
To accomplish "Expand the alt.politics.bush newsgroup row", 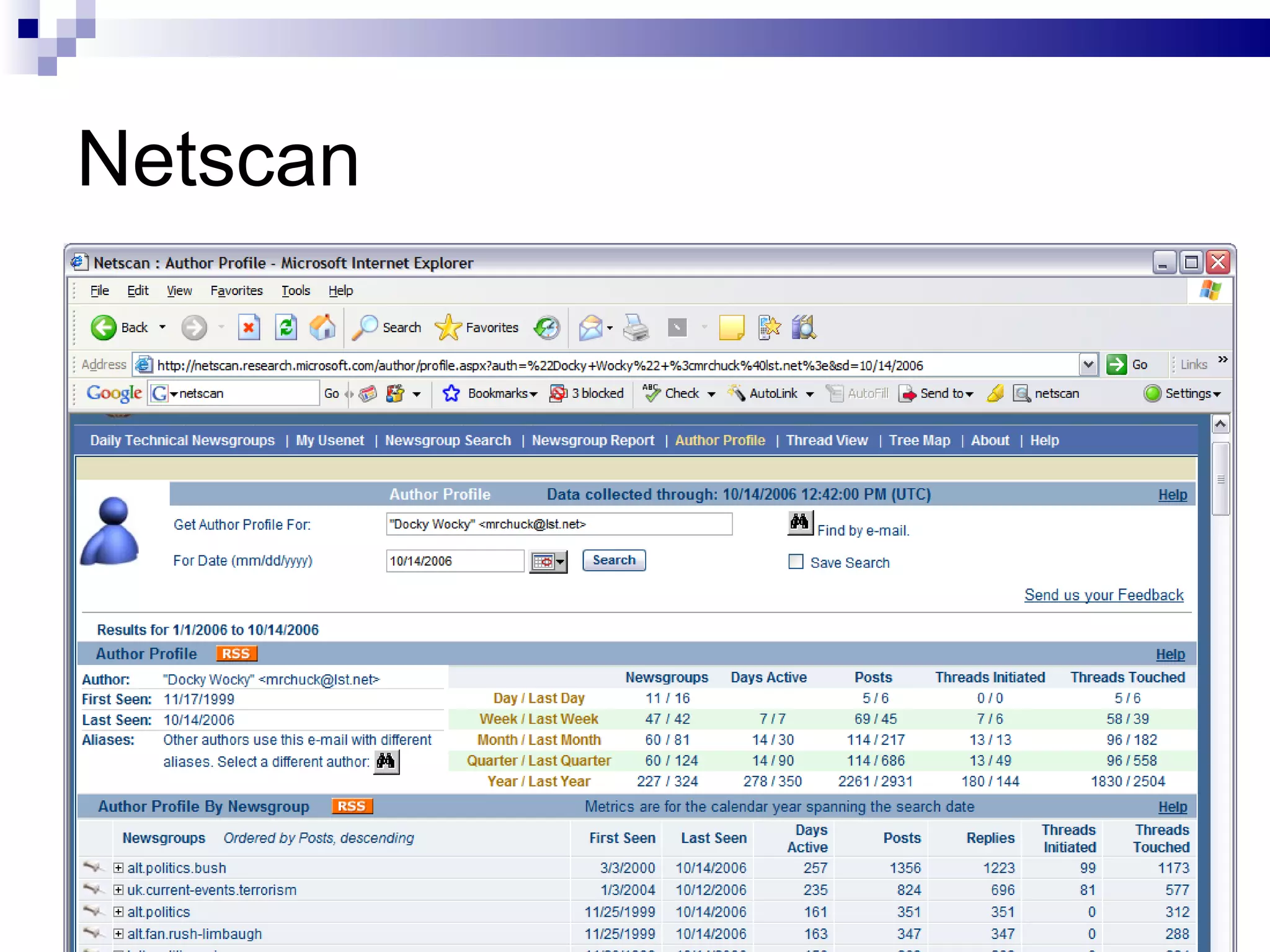I will pos(118,868).
